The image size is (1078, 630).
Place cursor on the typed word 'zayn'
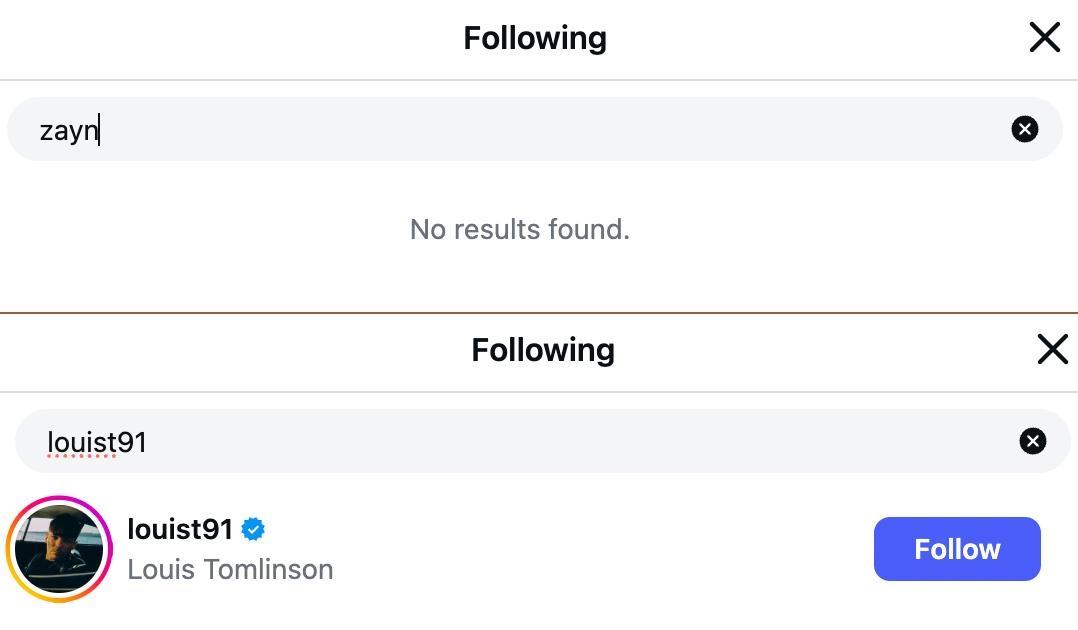click(x=68, y=130)
